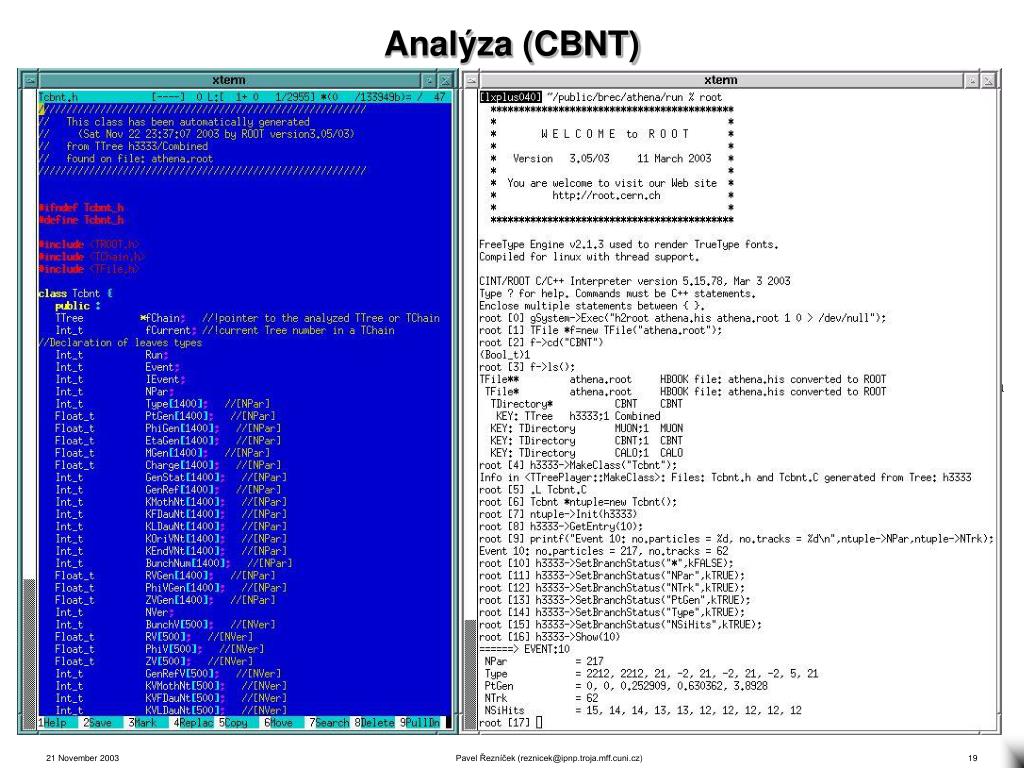Maximize the left xterm window showing Tcbnt.h
The height and width of the screenshot is (768, 1024).
tap(445, 80)
